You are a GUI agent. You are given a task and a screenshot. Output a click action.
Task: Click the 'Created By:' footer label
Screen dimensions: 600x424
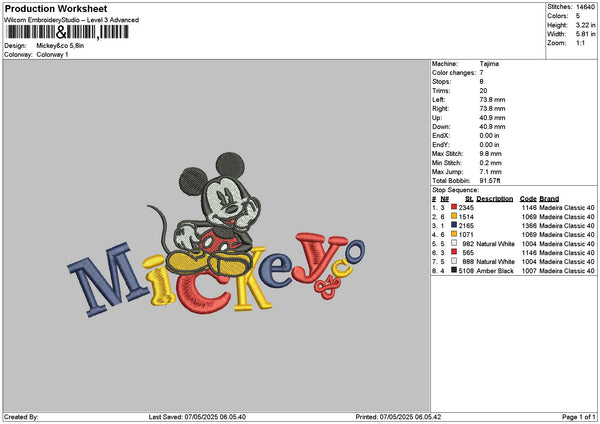coord(21,417)
